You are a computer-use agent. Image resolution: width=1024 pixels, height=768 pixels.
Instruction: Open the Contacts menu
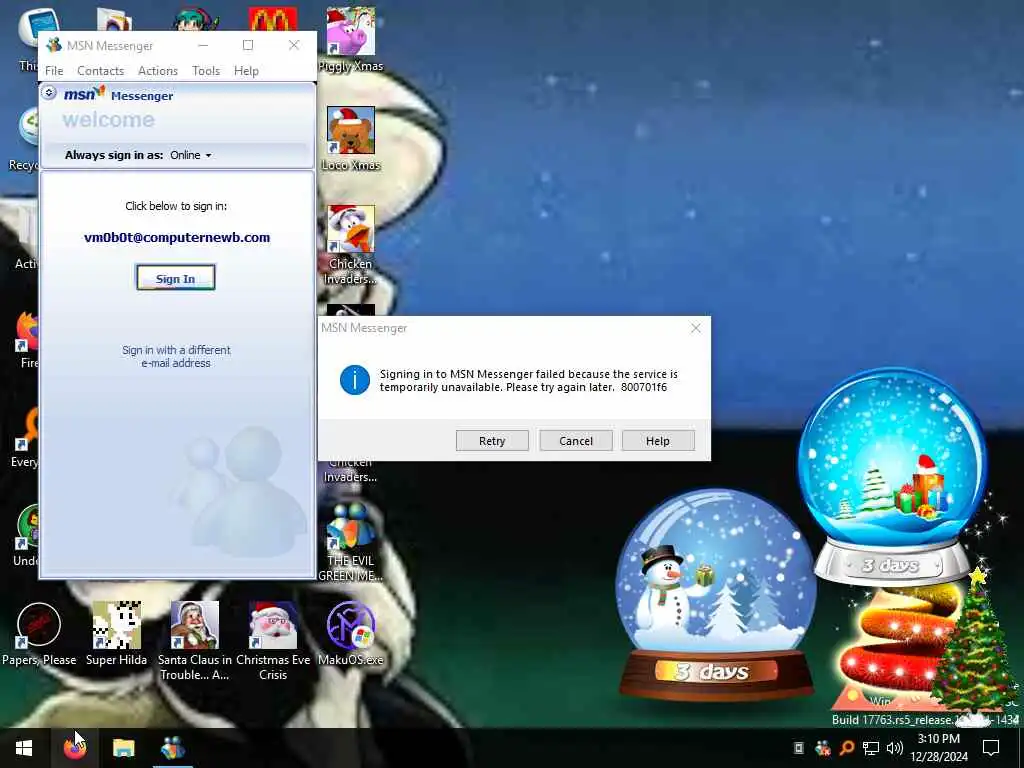pos(101,71)
